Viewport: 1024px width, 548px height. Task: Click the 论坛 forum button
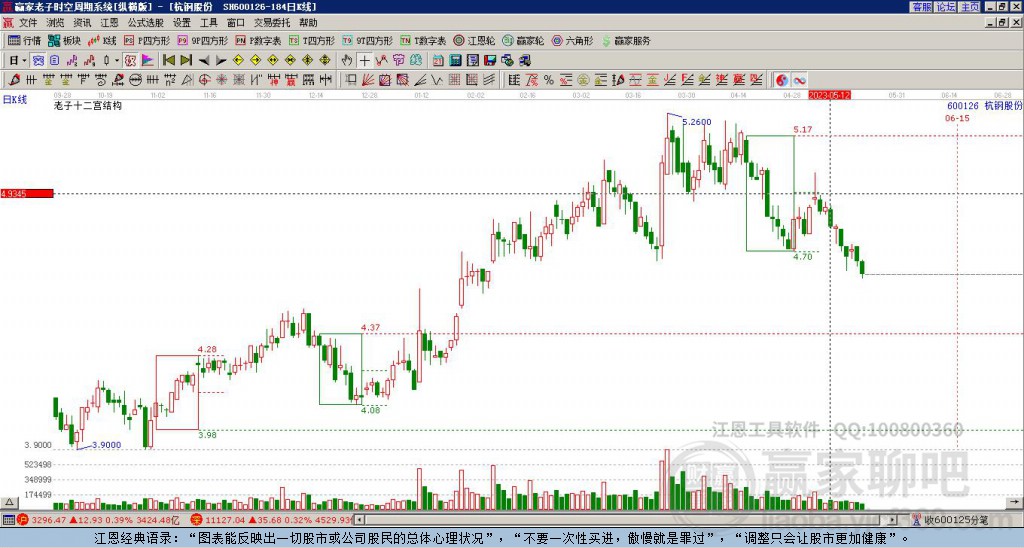pyautogui.click(x=946, y=7)
